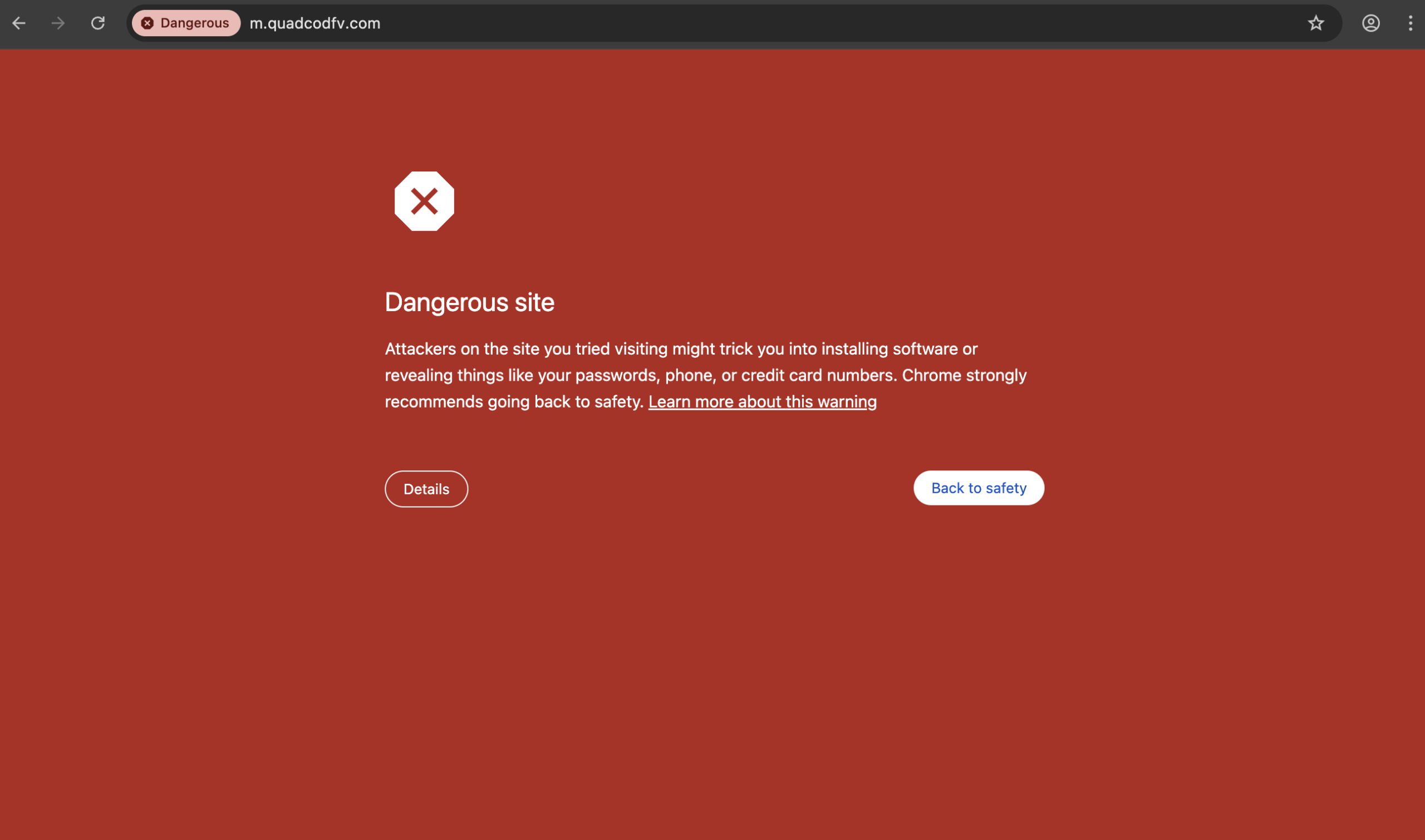Click the forward navigation arrow

click(x=58, y=23)
